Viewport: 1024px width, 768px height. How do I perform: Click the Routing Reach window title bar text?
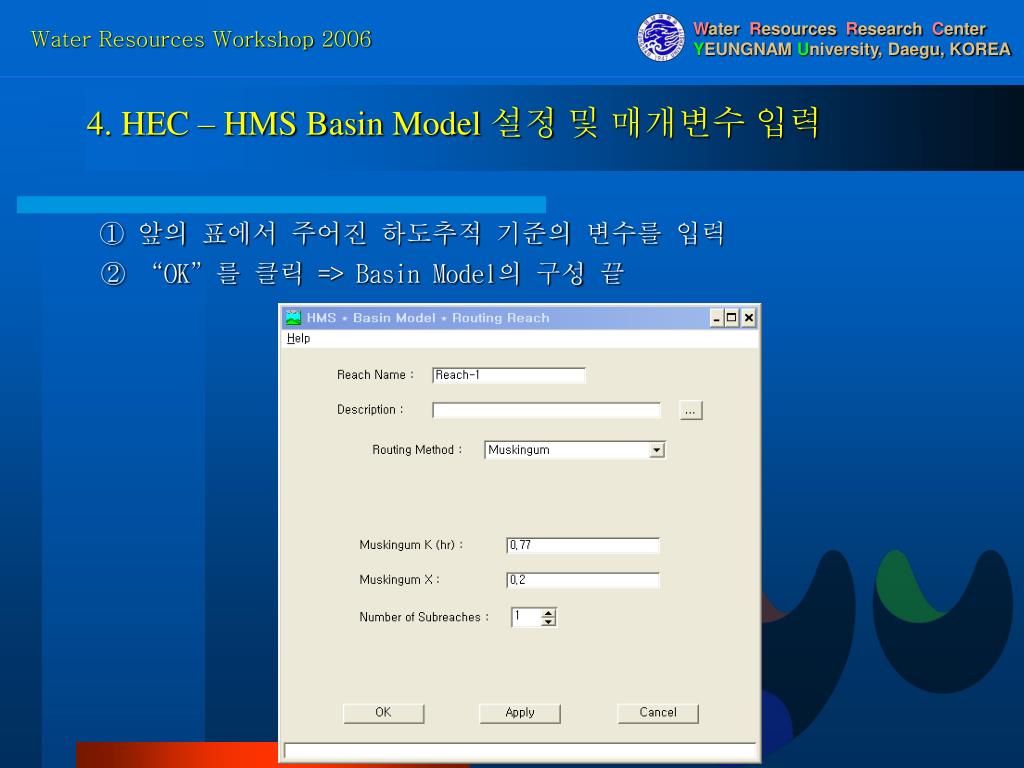pyautogui.click(x=428, y=318)
